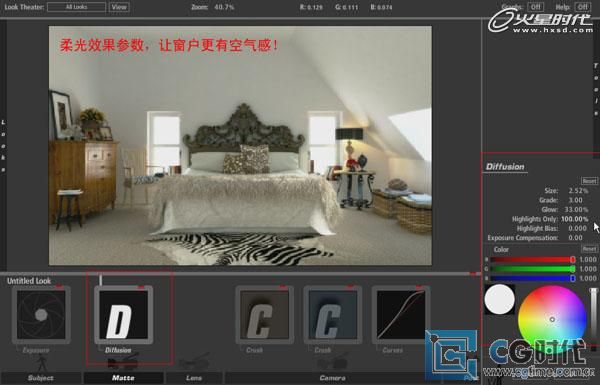Adjust the green channel color slider

click(x=533, y=269)
